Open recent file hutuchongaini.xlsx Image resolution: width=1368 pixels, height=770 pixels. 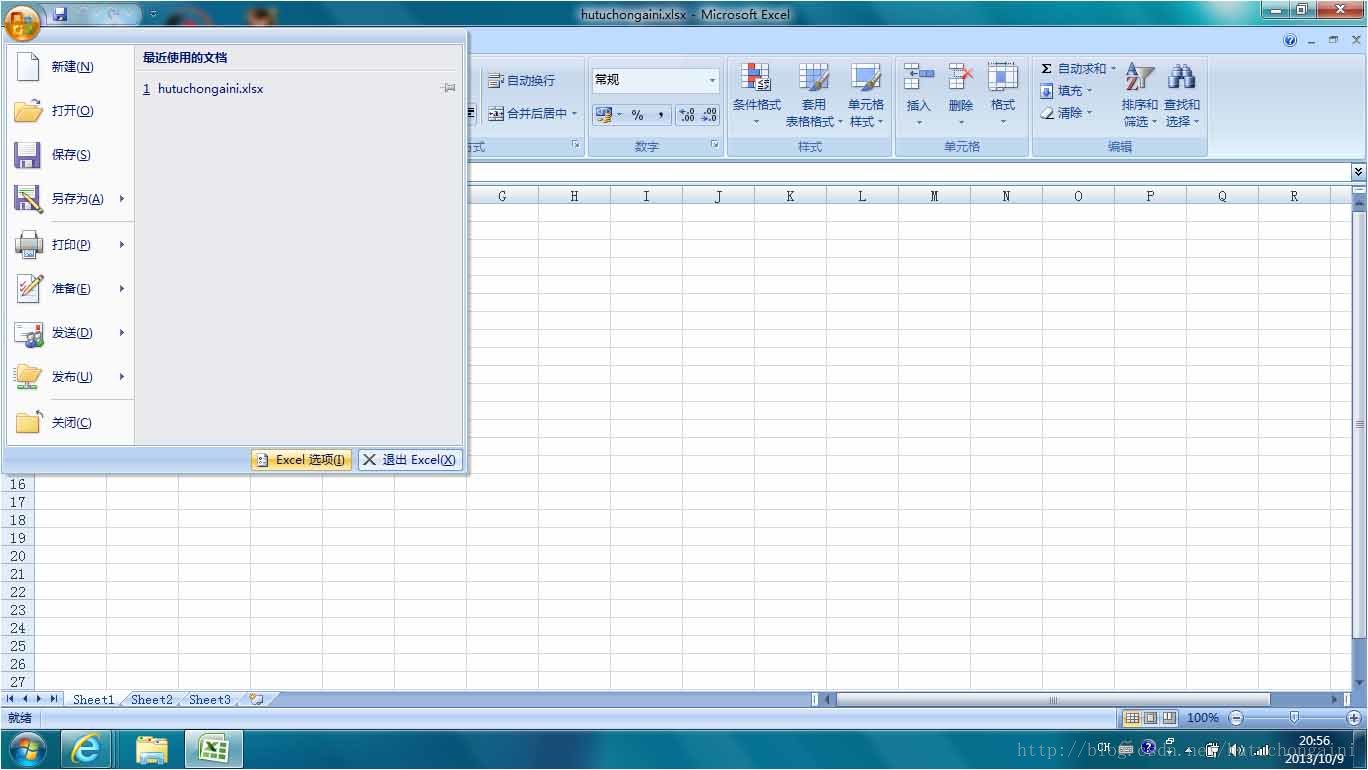pyautogui.click(x=211, y=89)
